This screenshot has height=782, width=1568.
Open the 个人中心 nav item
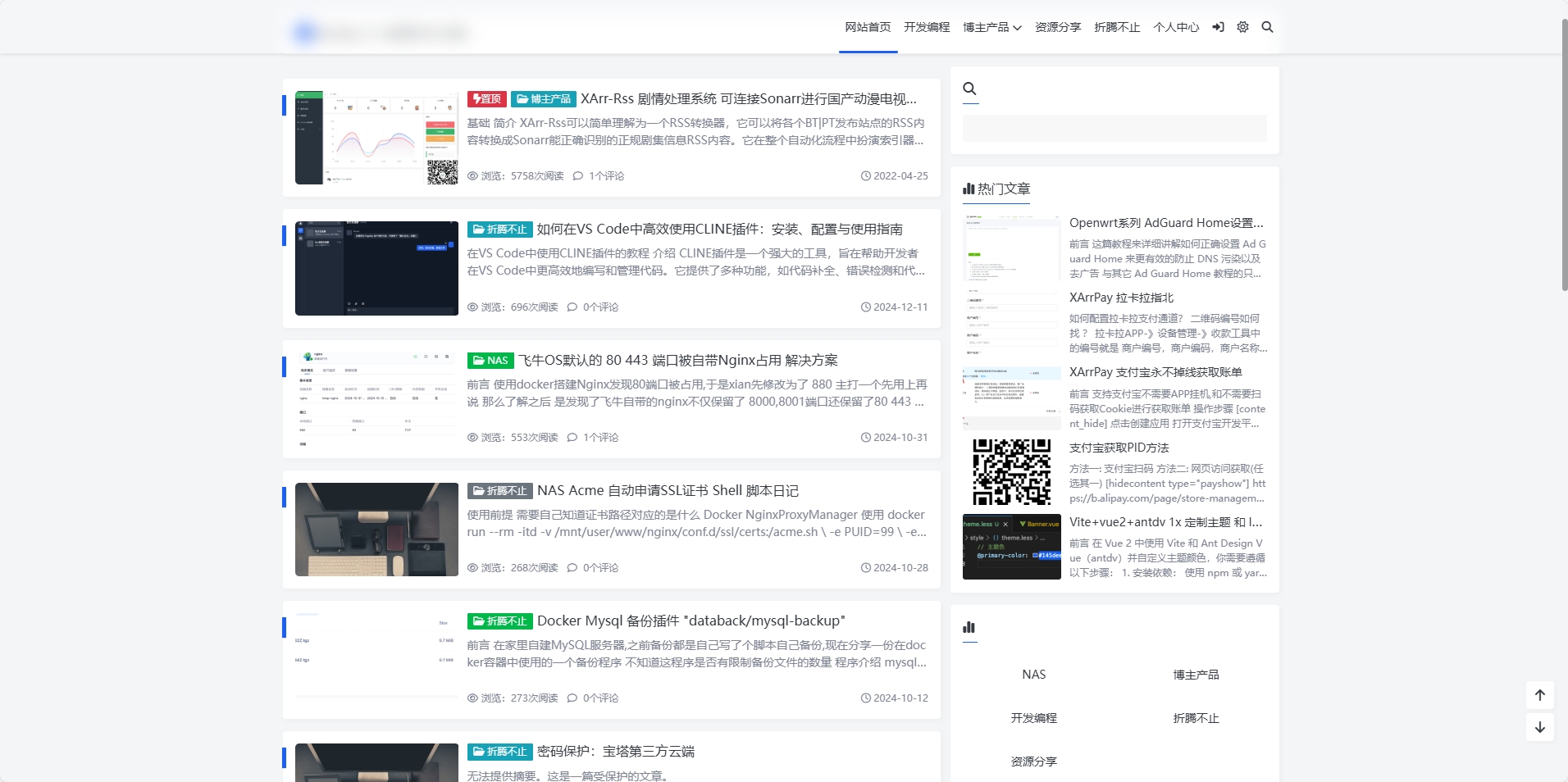pyautogui.click(x=1176, y=27)
